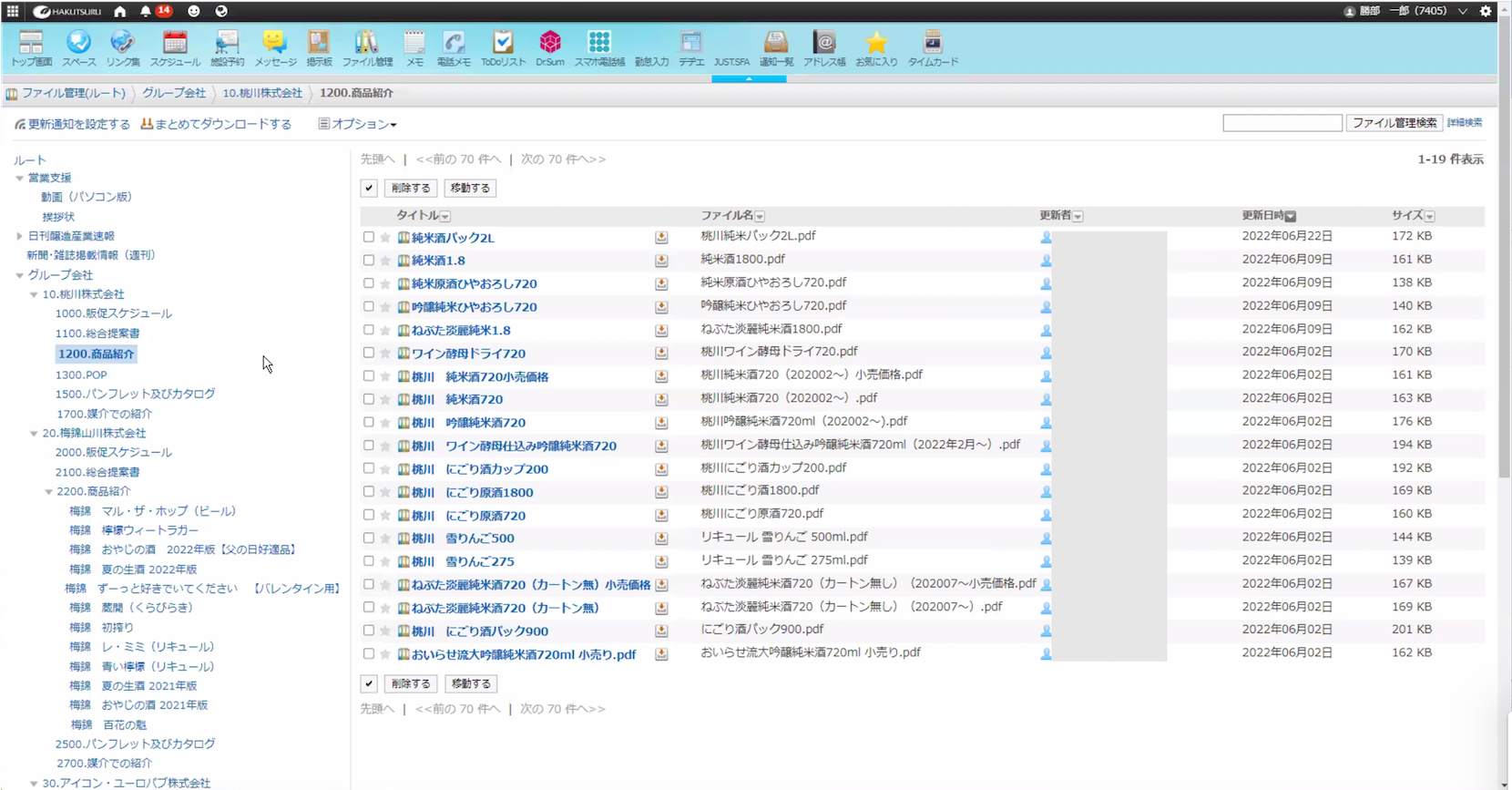Click the top 移動する button
Image resolution: width=1512 pixels, height=790 pixels.
470,188
